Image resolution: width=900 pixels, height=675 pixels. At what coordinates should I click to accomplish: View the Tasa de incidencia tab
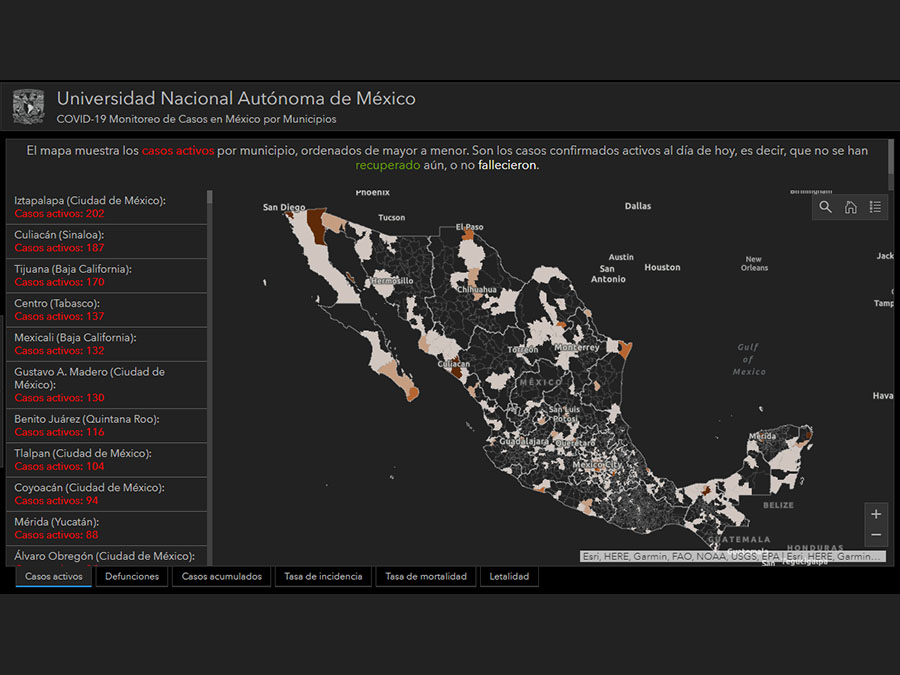[x=323, y=576]
